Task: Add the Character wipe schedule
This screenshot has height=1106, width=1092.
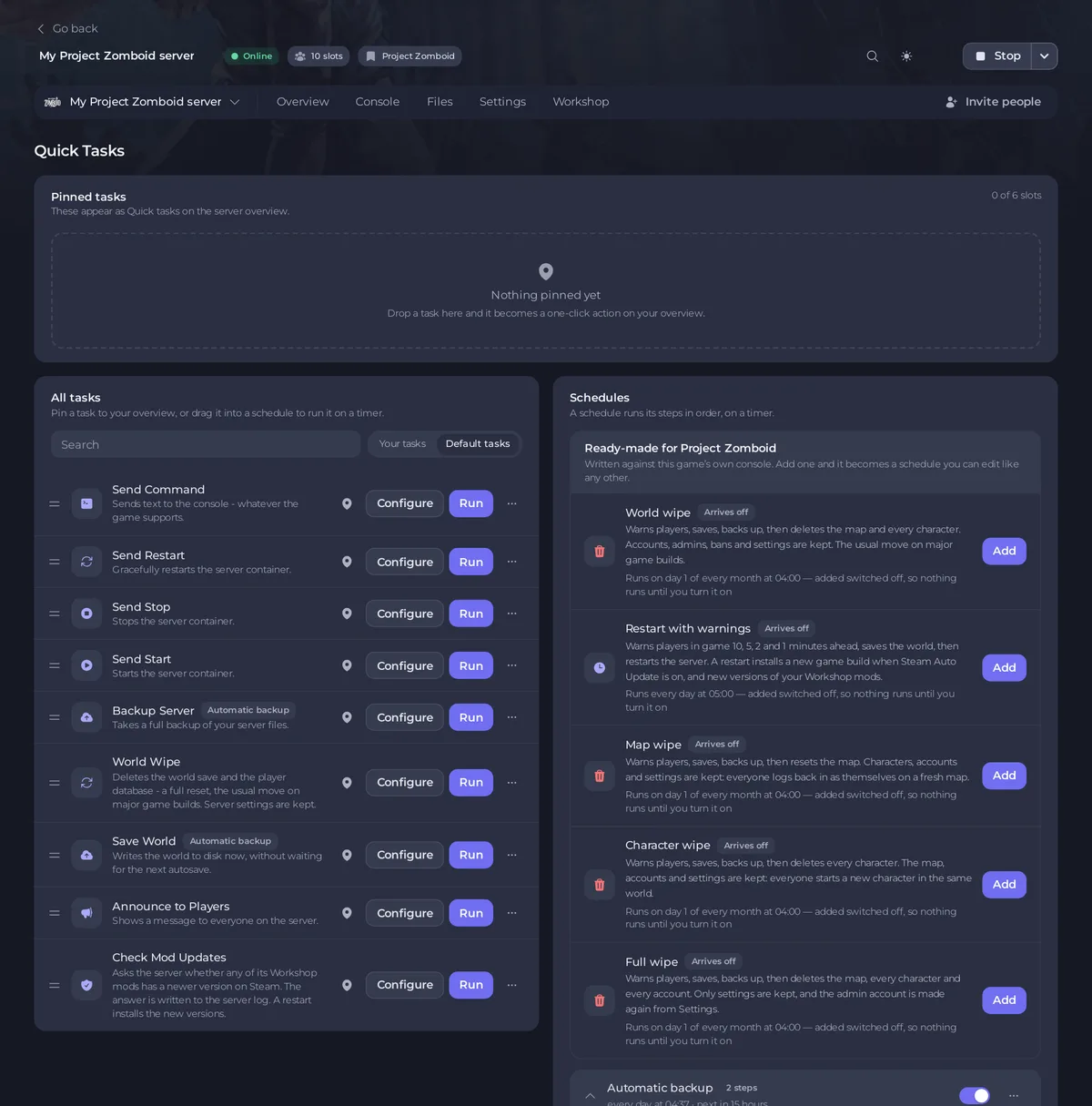Action: pyautogui.click(x=1004, y=885)
